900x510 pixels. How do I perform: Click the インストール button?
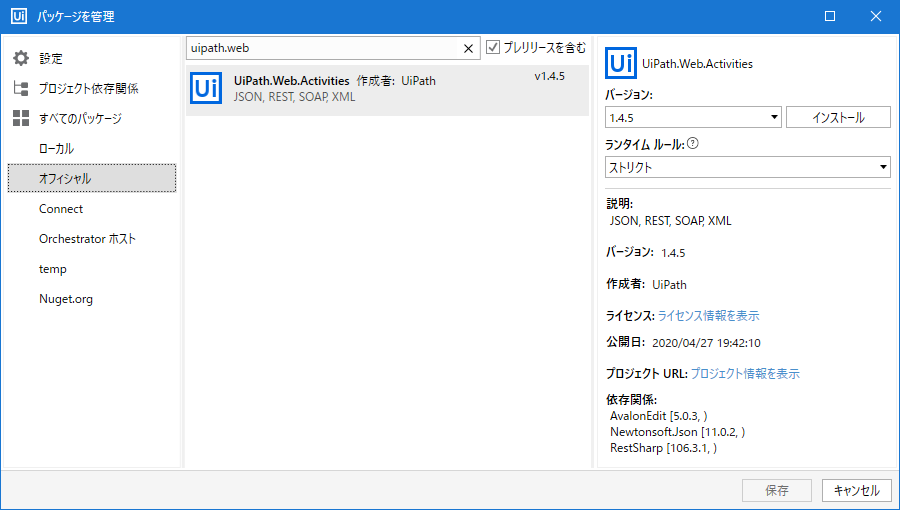(838, 118)
